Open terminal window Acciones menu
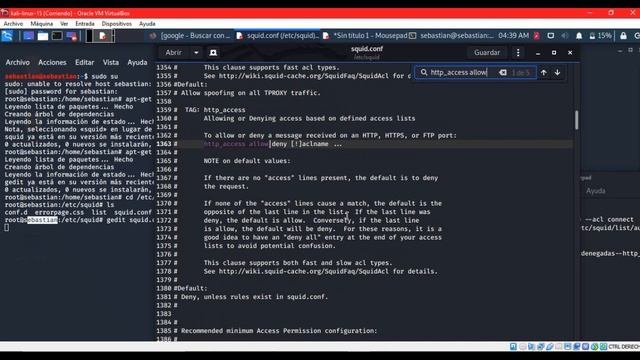This screenshot has height=360, width=640. 52,62
